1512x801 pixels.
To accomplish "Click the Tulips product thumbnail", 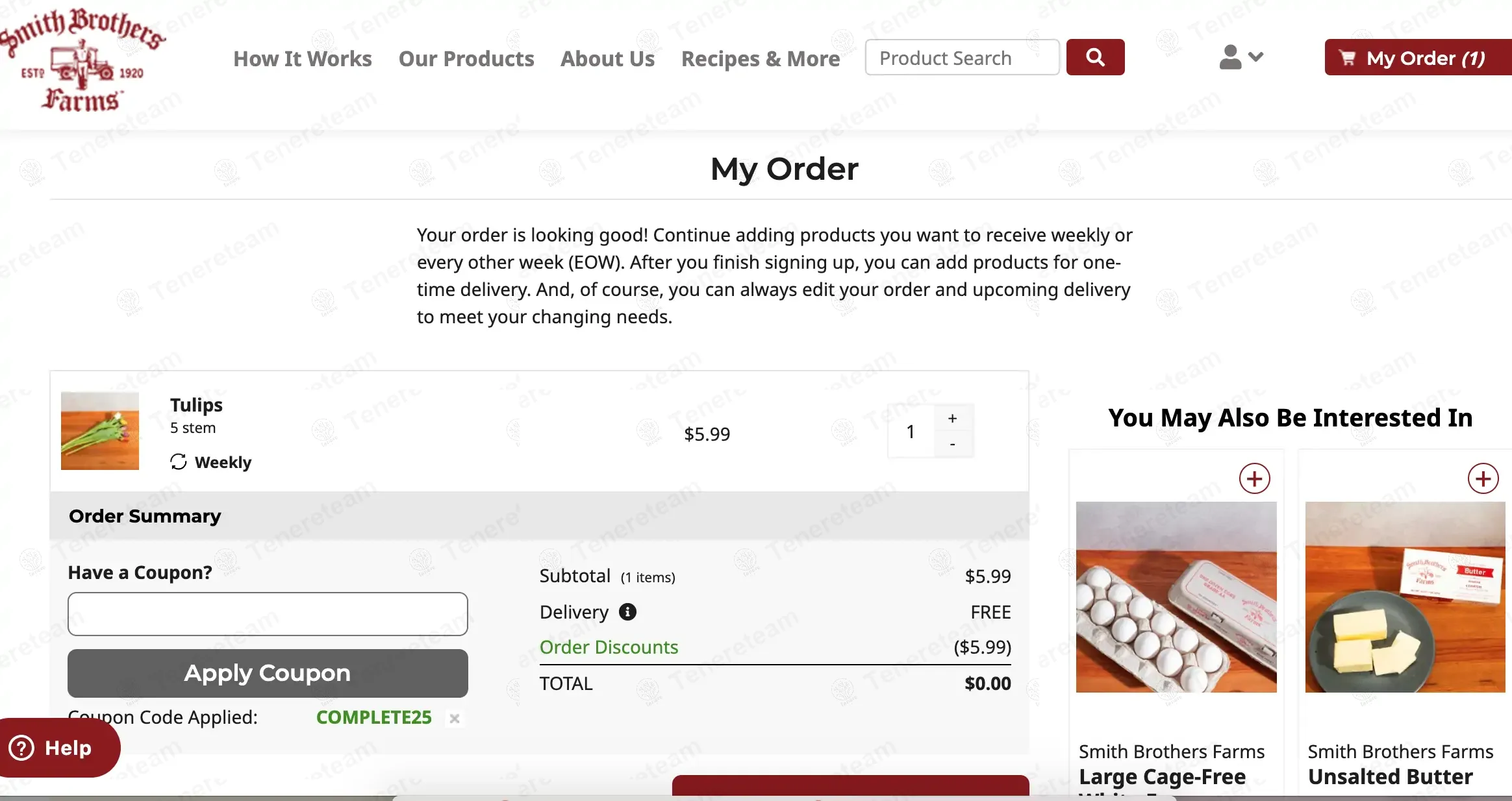I will point(100,431).
